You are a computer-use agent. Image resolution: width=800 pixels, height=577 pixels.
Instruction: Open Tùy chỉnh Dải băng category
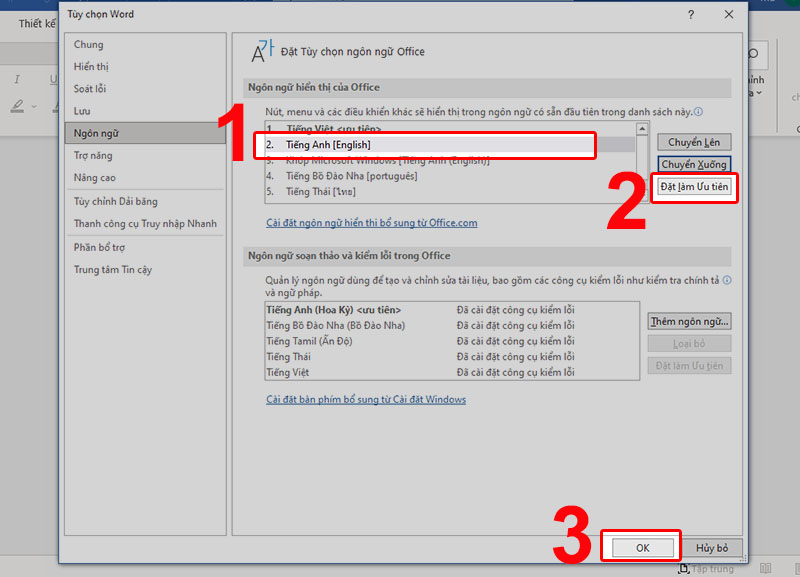(145, 202)
